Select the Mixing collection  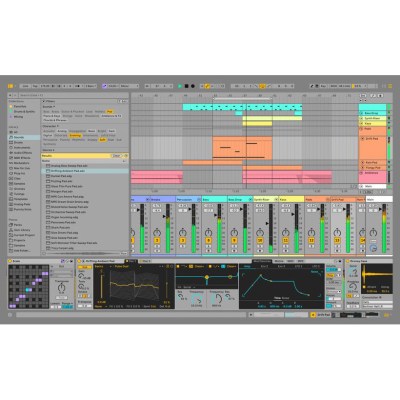point(18,117)
